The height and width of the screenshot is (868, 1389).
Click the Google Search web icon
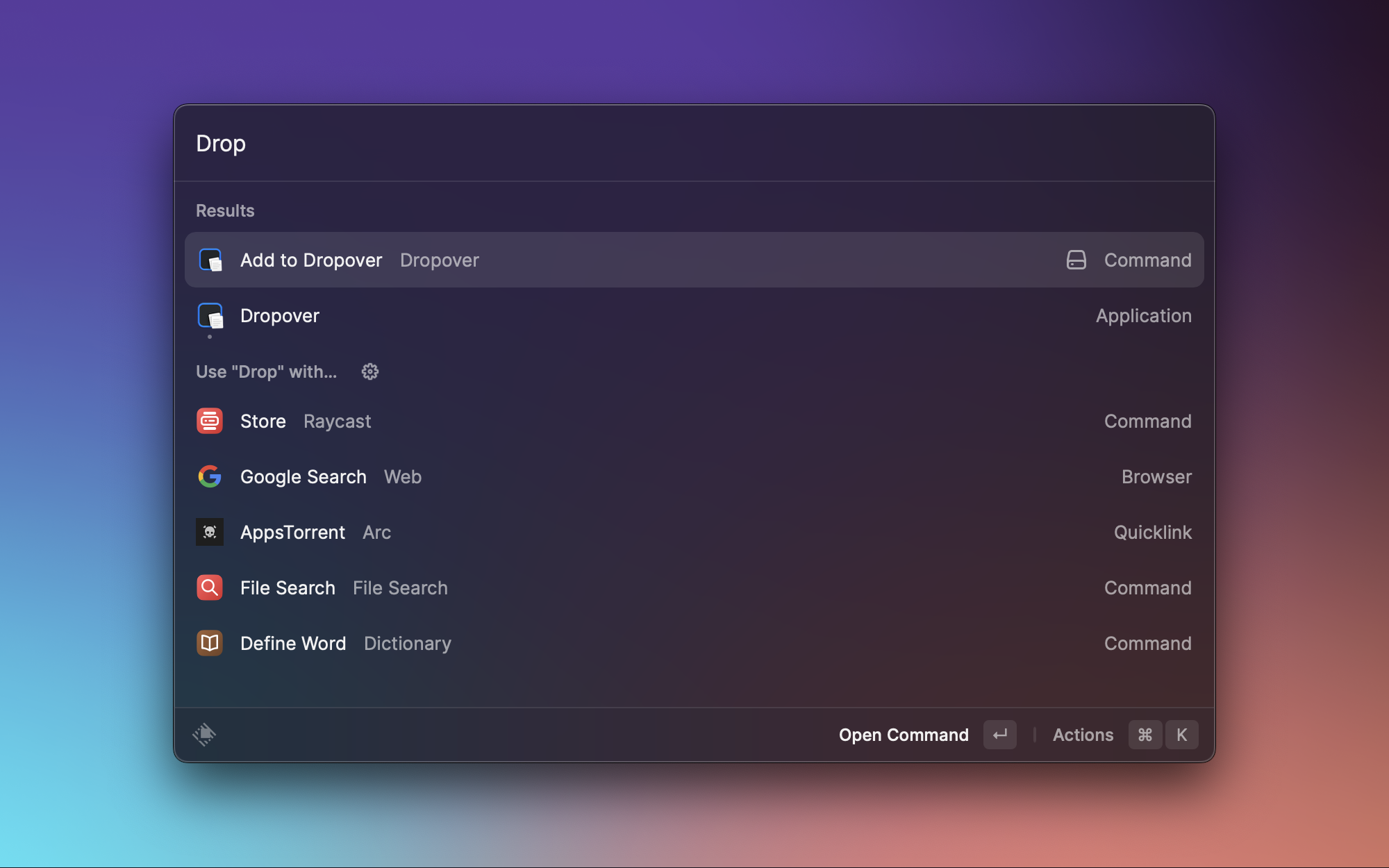point(210,476)
